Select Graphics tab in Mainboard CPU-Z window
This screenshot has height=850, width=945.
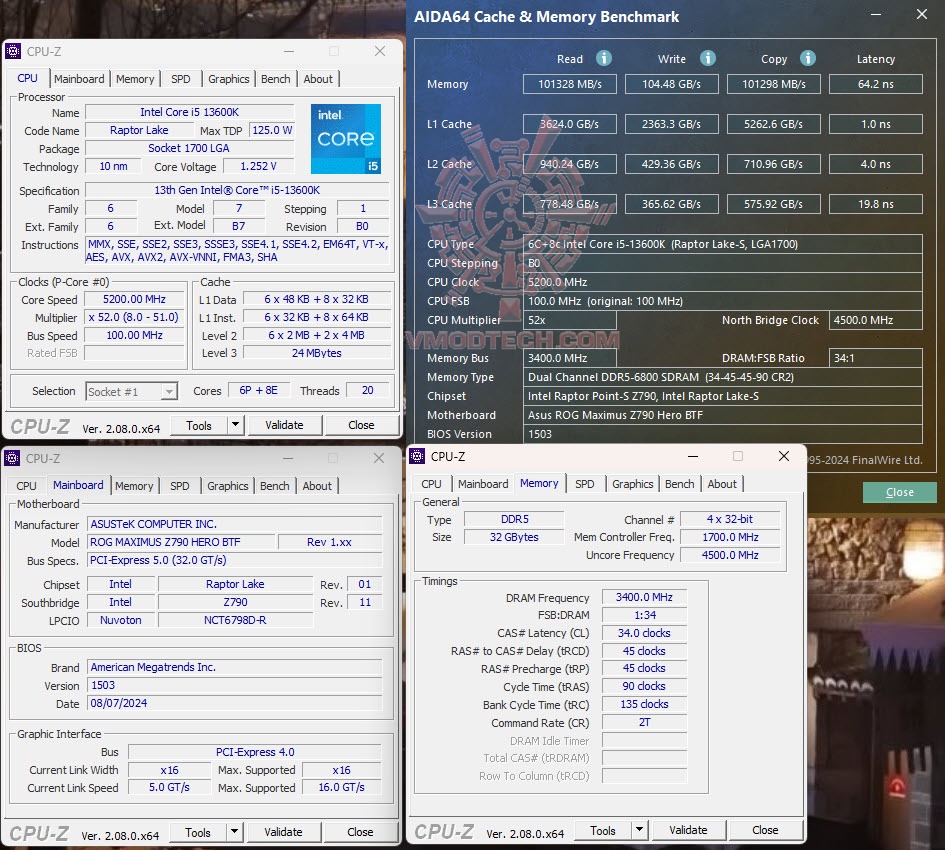(227, 486)
